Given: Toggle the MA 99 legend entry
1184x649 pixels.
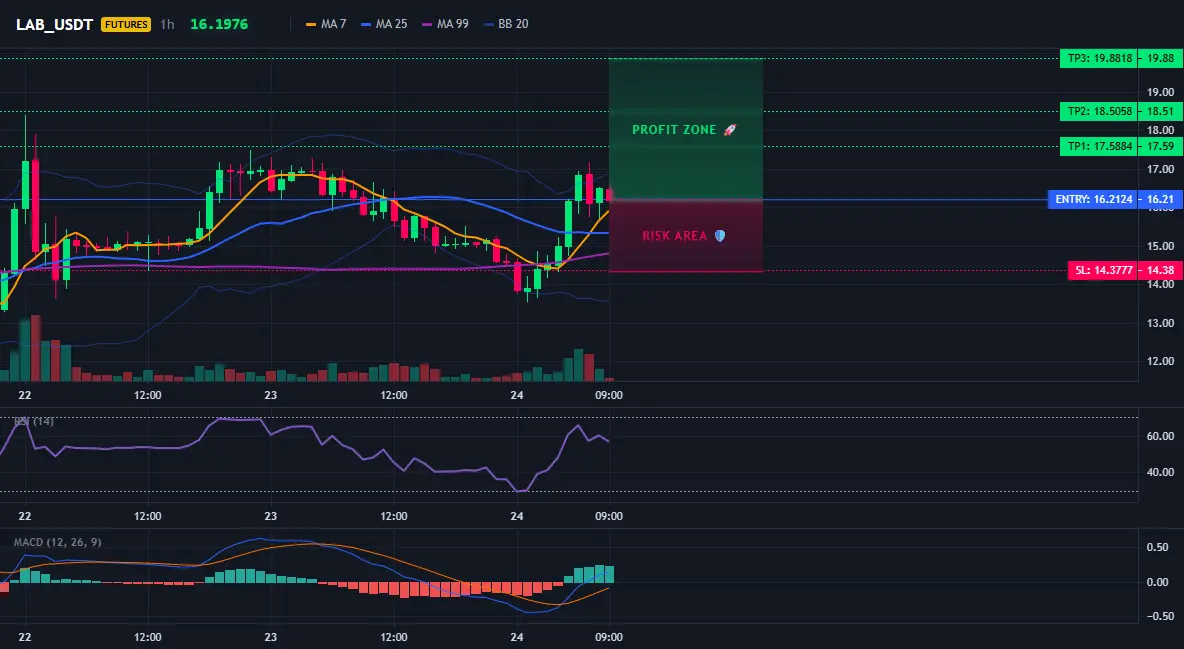Looking at the screenshot, I should pos(445,24).
